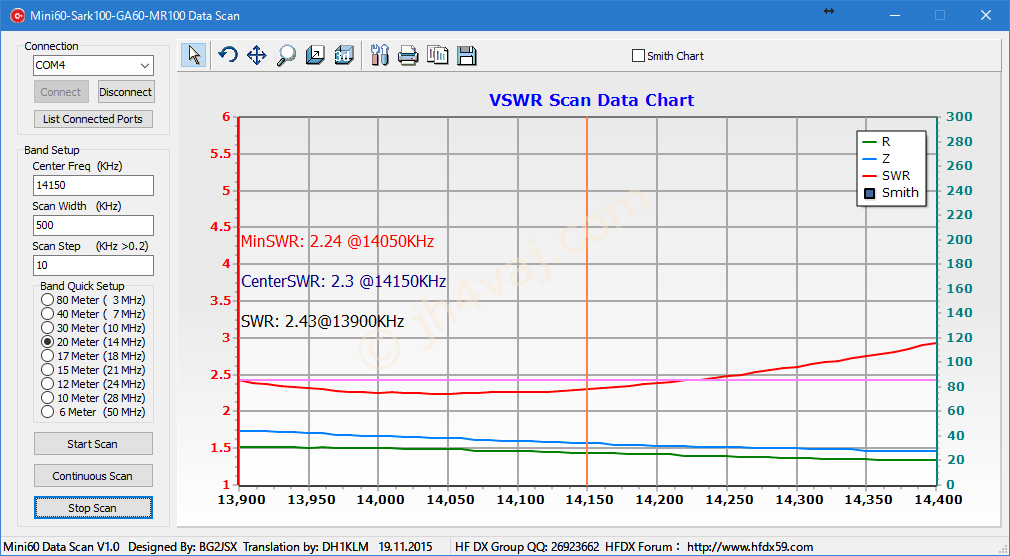Click Translation by: DH1KLM status text
The height and width of the screenshot is (556, 1010).
[x=306, y=547]
